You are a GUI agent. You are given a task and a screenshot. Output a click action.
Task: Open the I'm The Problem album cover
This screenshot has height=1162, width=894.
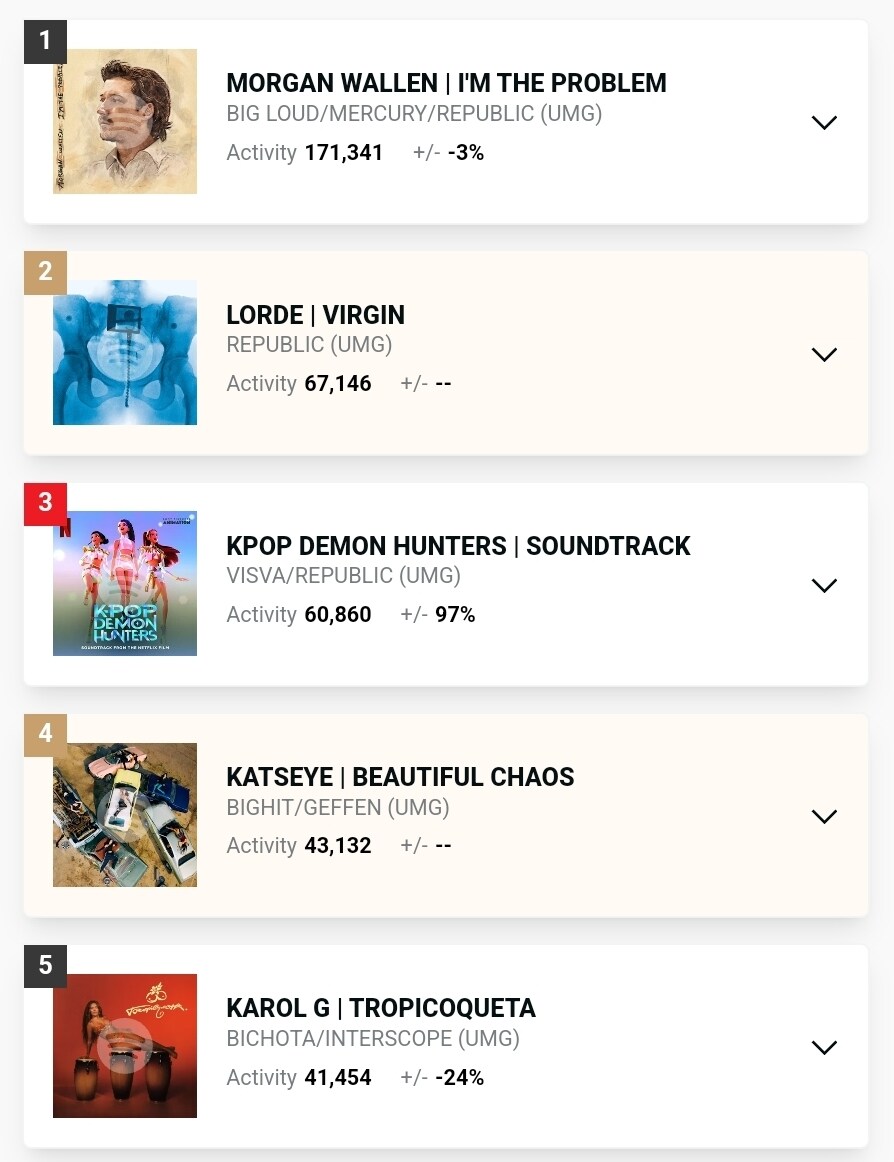click(x=125, y=122)
